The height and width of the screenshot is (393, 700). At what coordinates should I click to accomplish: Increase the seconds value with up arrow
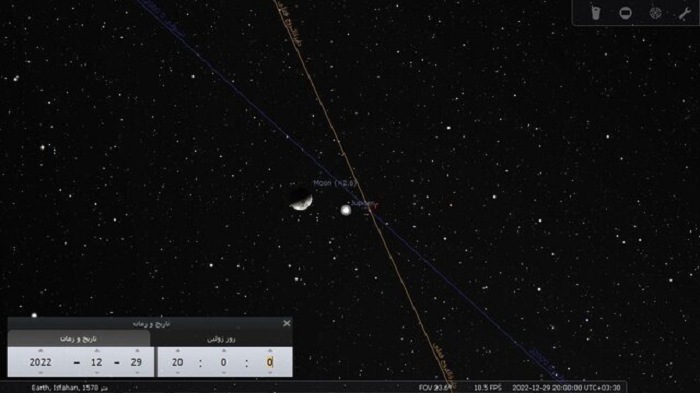pyautogui.click(x=270, y=351)
